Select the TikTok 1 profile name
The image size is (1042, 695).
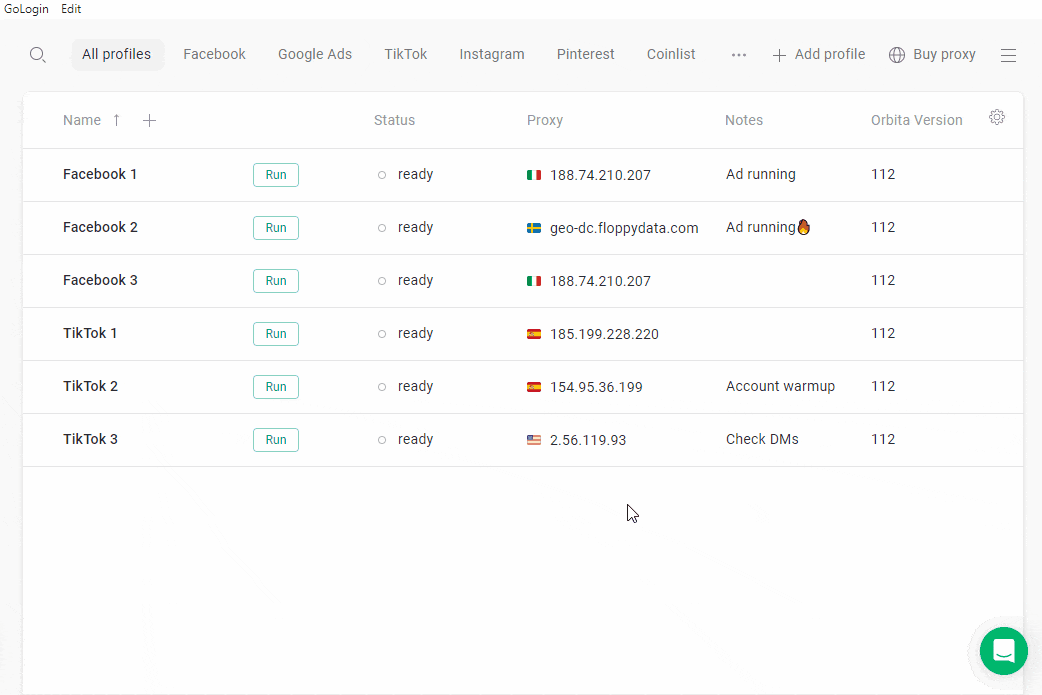click(x=90, y=333)
